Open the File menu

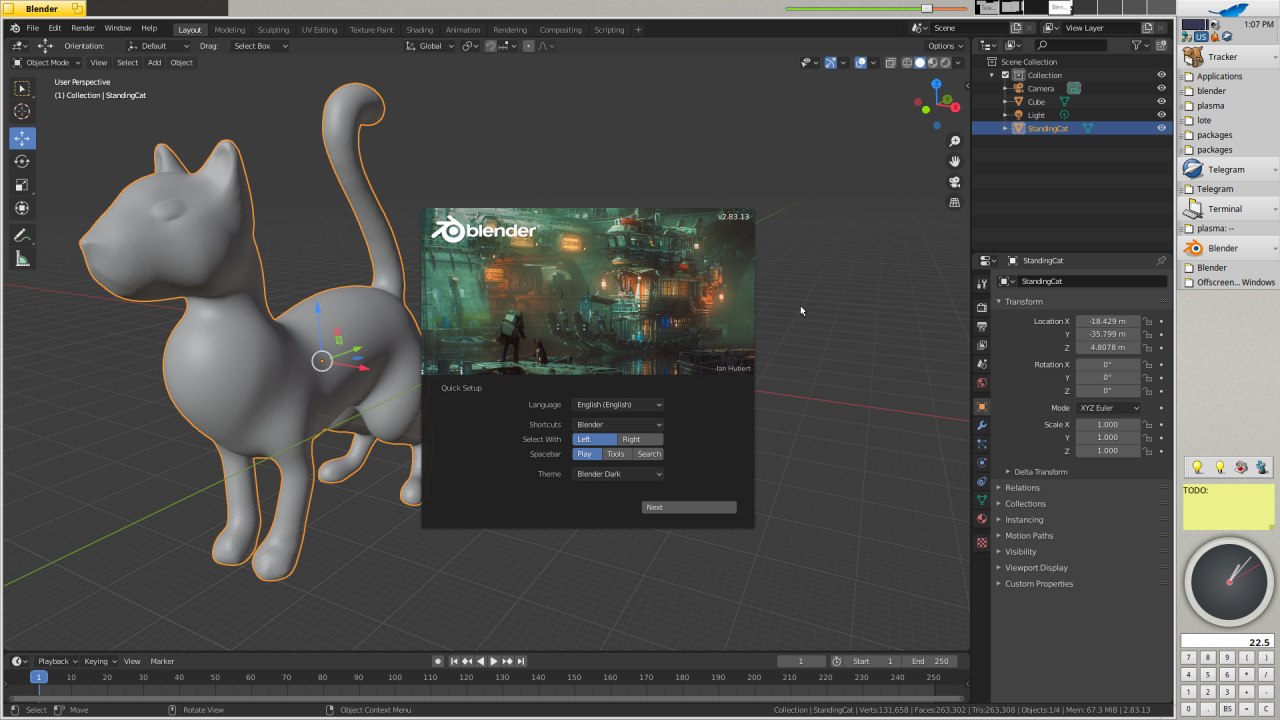pyautogui.click(x=33, y=28)
